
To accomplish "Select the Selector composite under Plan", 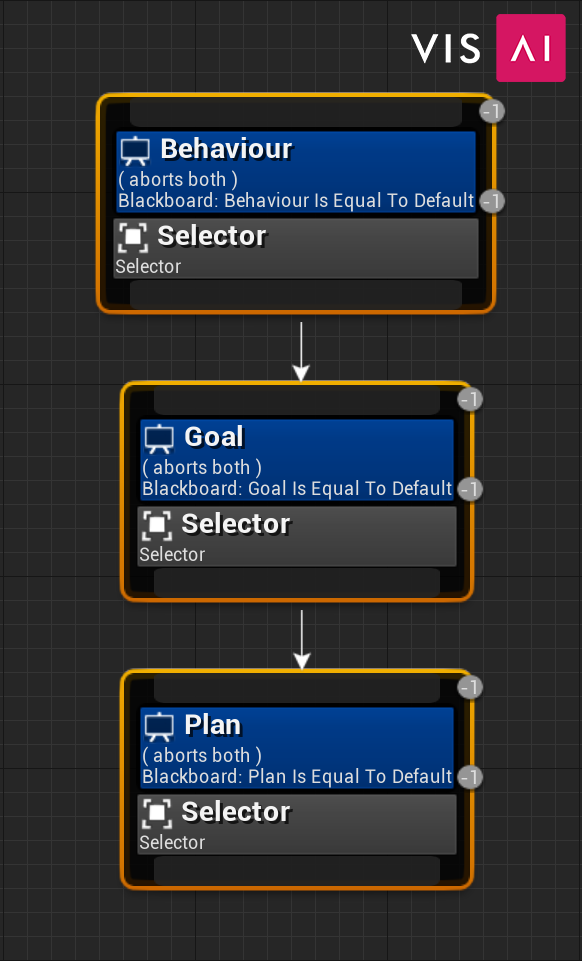I will coord(297,824).
